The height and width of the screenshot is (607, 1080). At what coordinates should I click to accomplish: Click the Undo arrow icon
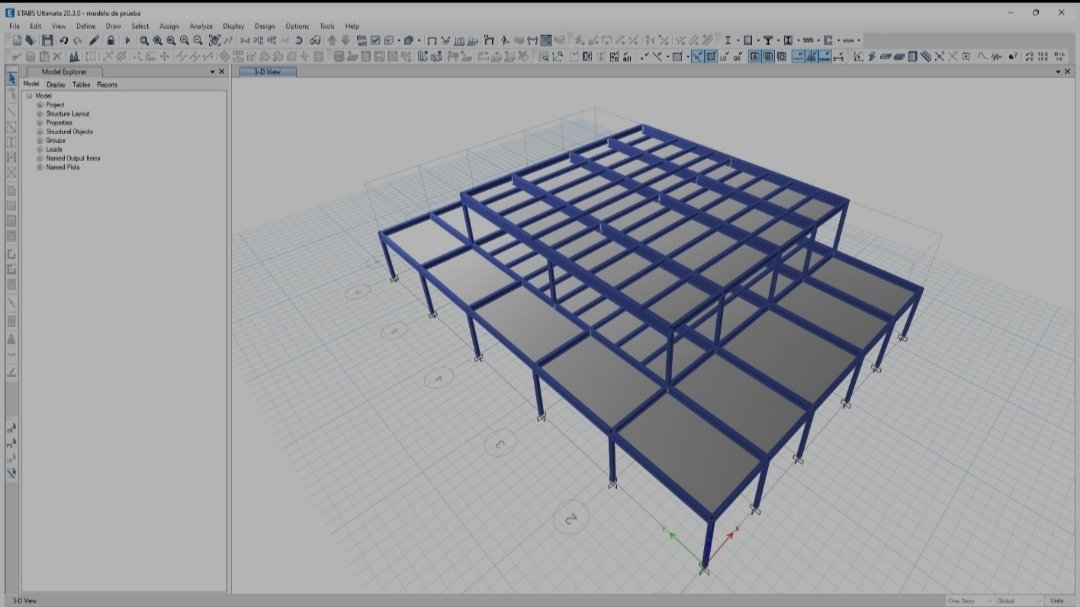tap(63, 41)
